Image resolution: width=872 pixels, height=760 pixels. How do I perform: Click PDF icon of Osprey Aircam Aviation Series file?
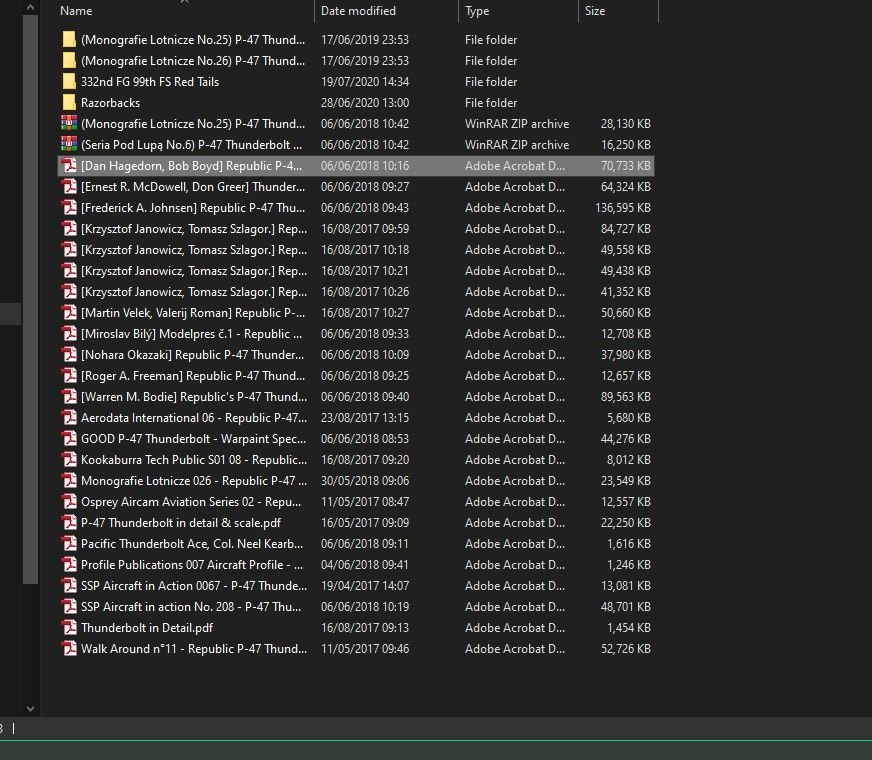69,501
